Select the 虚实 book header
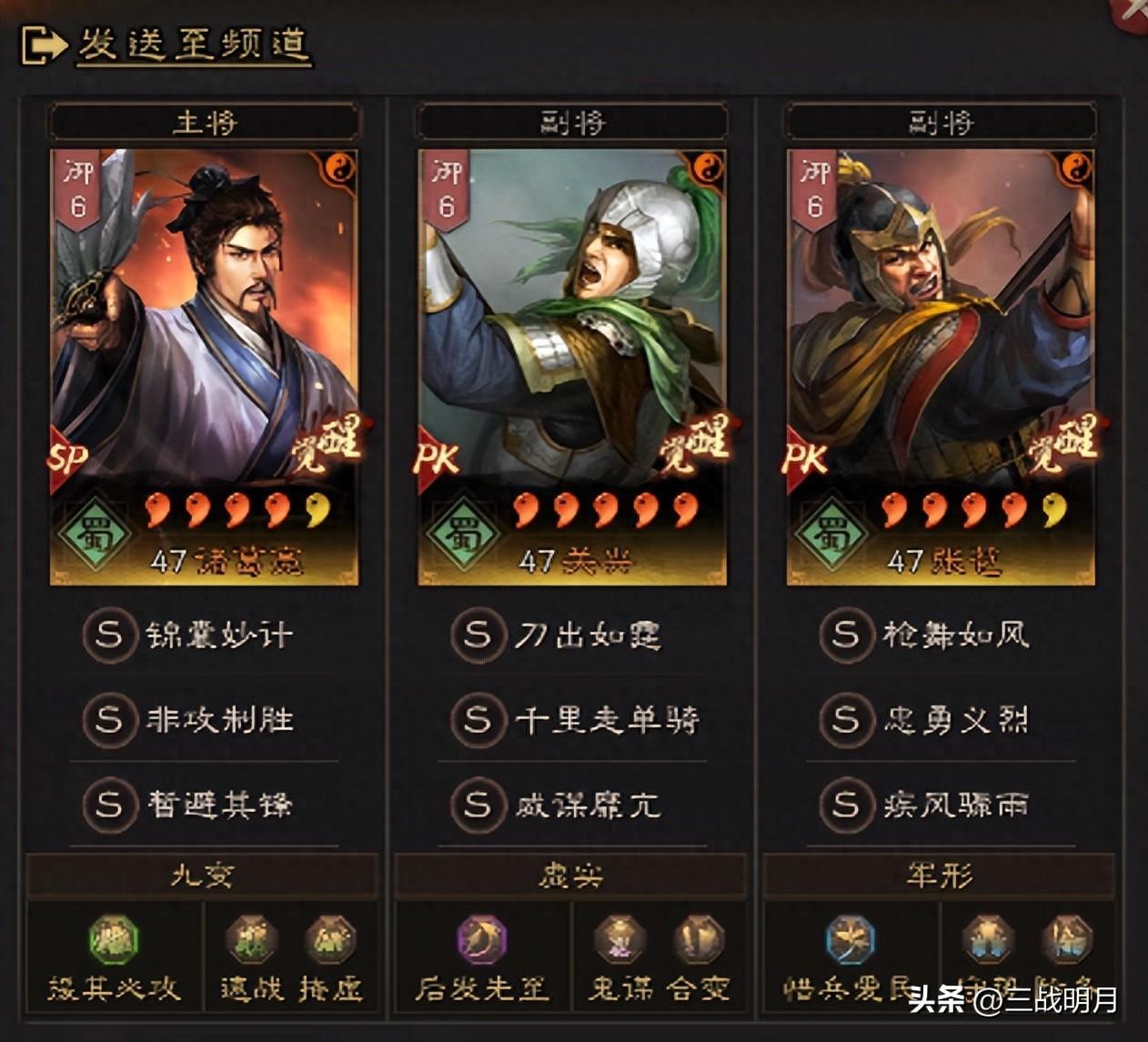Viewport: 1148px width, 1042px height. pyautogui.click(x=570, y=877)
